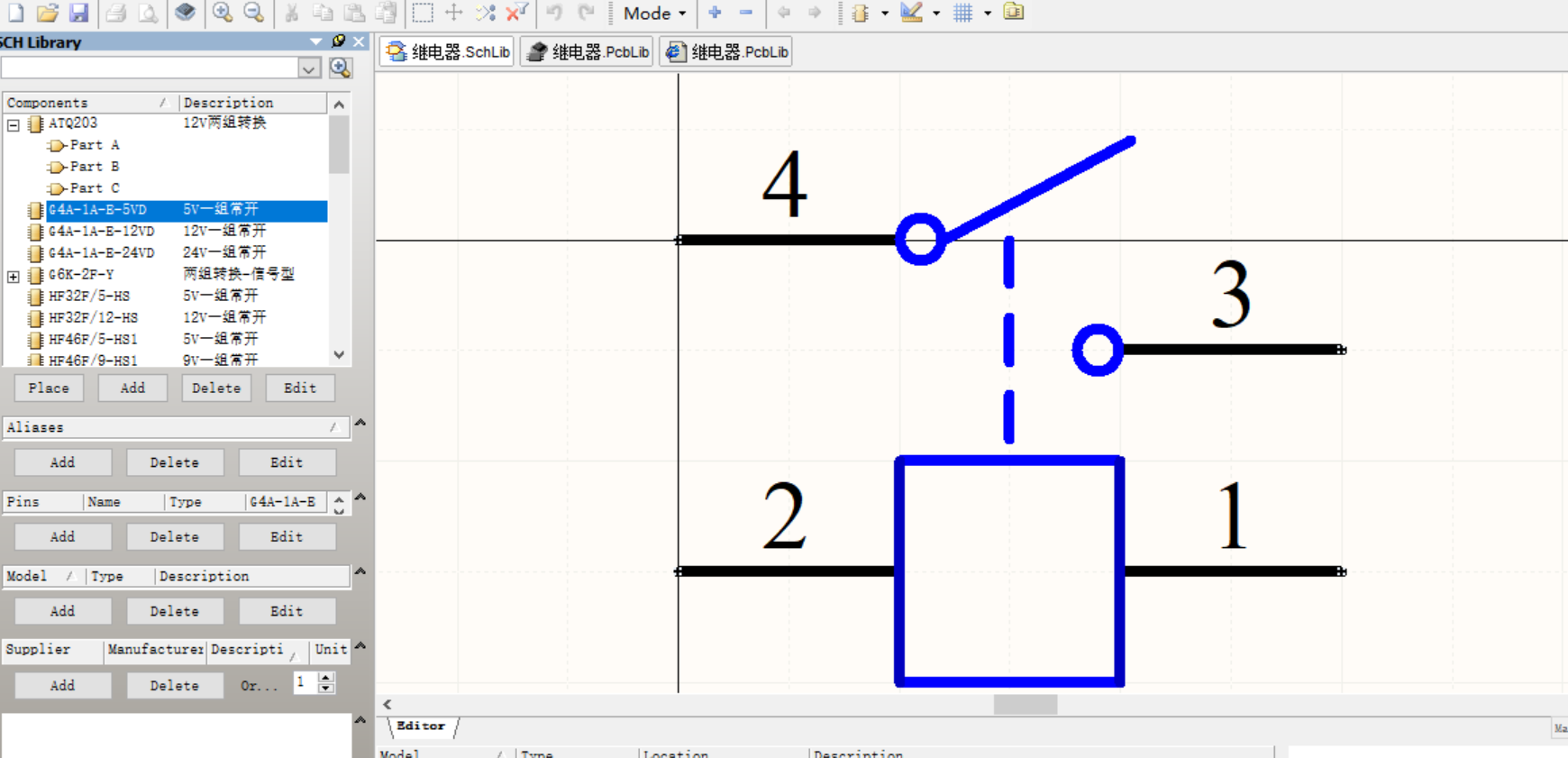Screen dimensions: 1568x758
Task: Open a file using the folder icon
Action: [48, 13]
